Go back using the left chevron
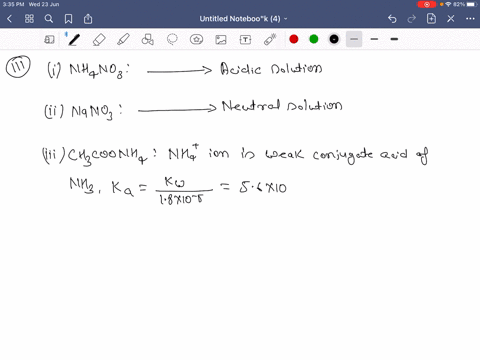This screenshot has height=360, width=480. pos(9,19)
